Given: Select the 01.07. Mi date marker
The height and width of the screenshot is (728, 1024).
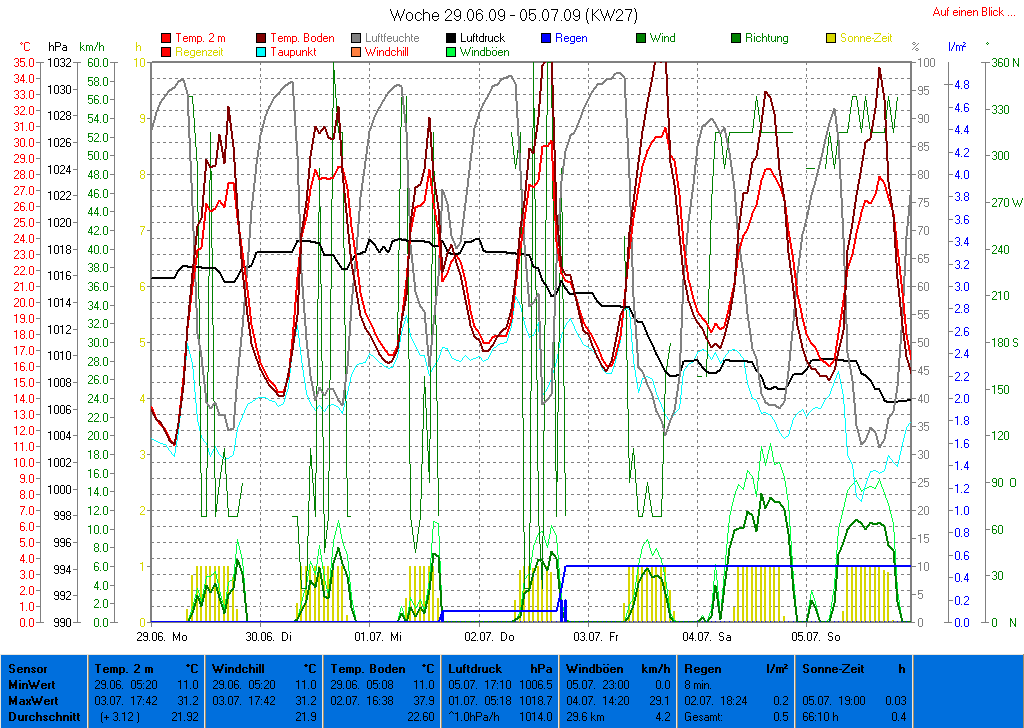Looking at the screenshot, I should 378,636.
